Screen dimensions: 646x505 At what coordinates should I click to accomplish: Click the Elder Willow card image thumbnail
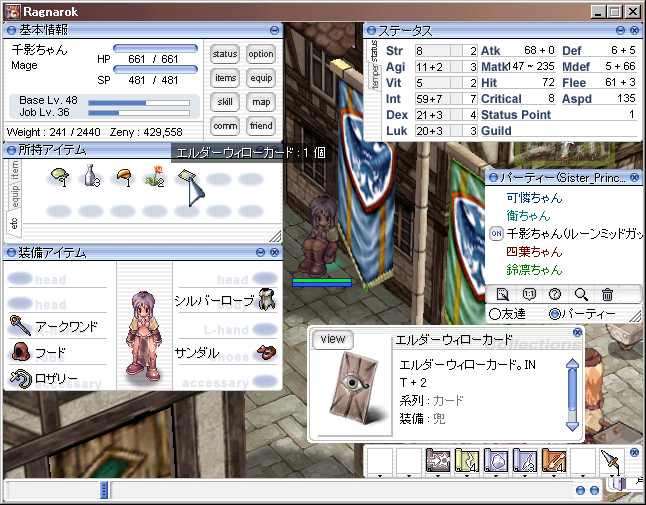click(x=354, y=387)
